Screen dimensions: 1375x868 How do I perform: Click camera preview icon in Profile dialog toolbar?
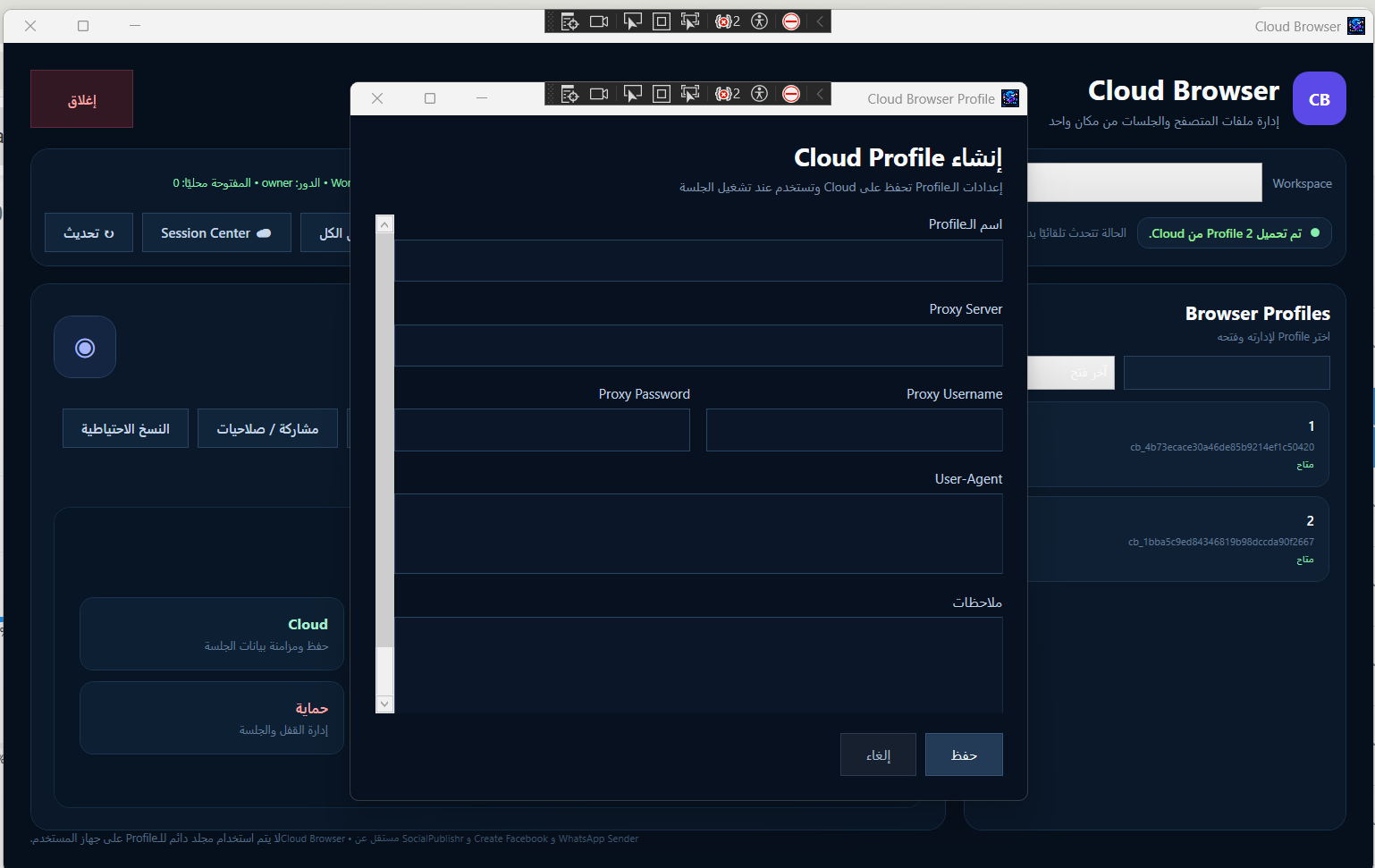point(599,94)
